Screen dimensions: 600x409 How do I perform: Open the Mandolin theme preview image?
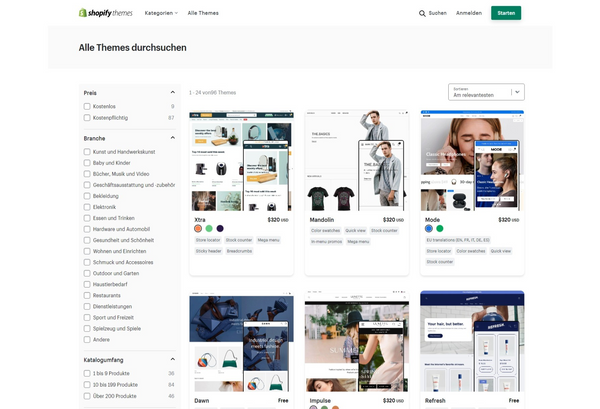[357, 161]
